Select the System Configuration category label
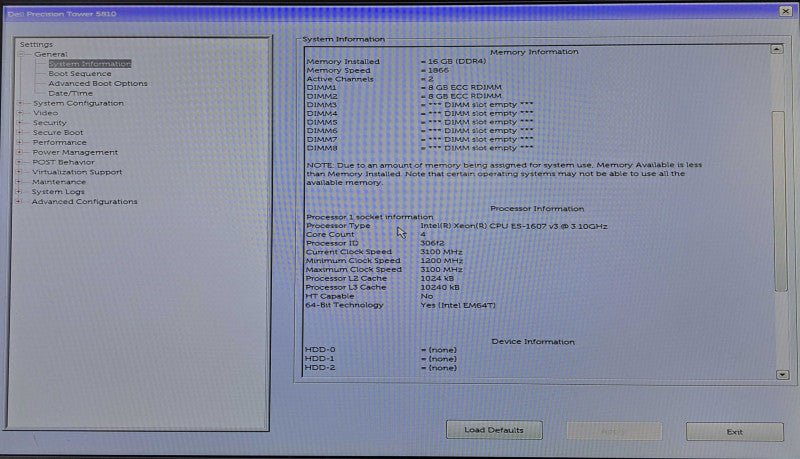Image resolution: width=800 pixels, height=459 pixels. click(79, 103)
